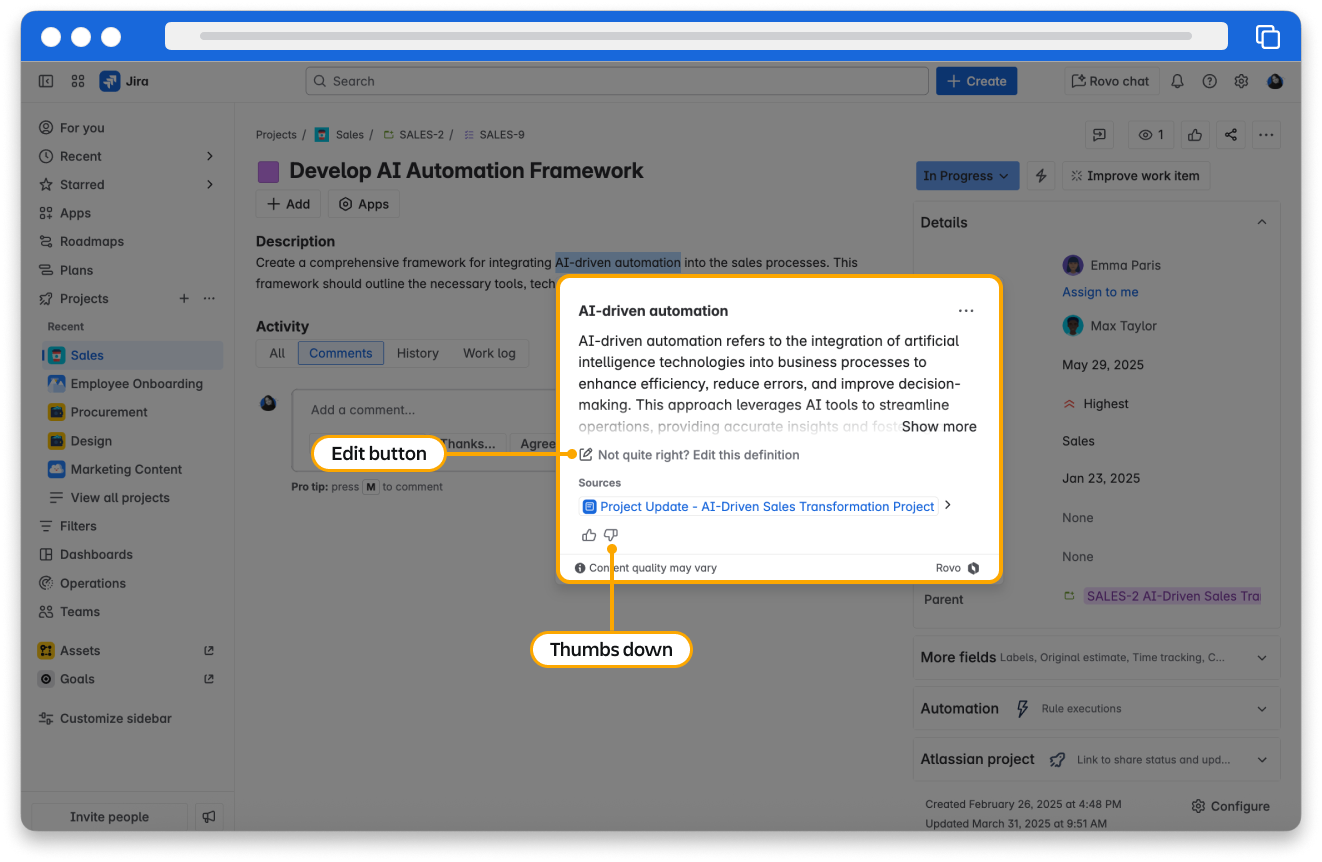Viewport: 1322px width, 862px height.
Task: Expand the Recent submenu chevron
Action: (209, 156)
